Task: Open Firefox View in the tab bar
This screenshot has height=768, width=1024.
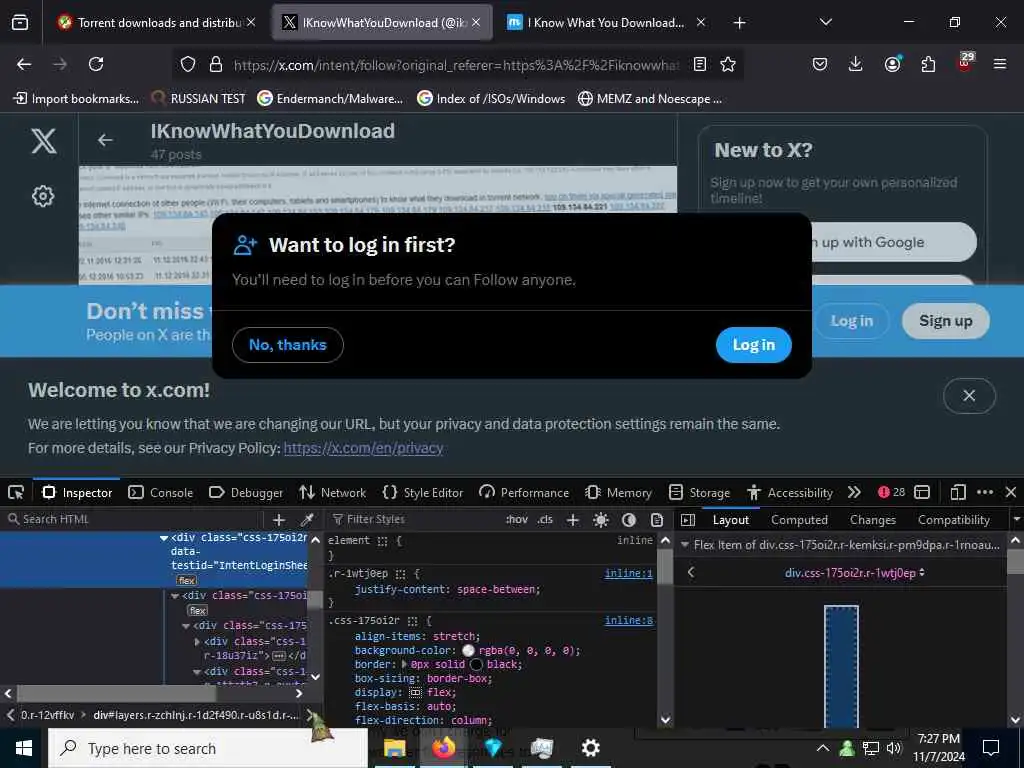Action: pyautogui.click(x=20, y=23)
